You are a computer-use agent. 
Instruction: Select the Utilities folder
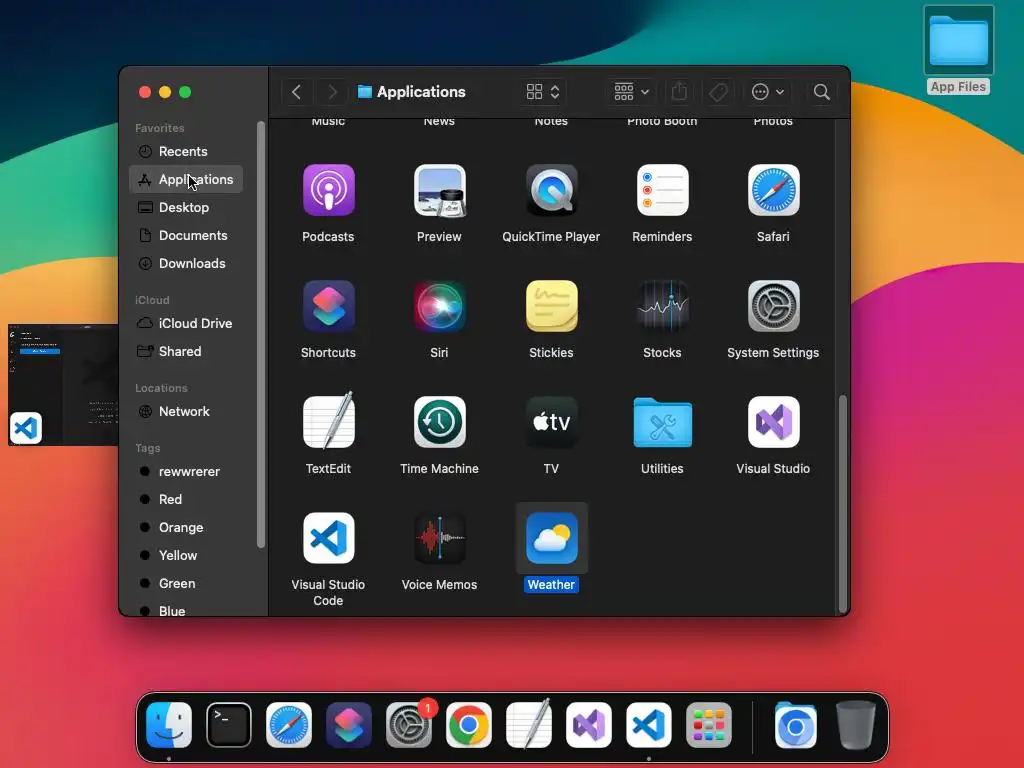click(x=662, y=423)
